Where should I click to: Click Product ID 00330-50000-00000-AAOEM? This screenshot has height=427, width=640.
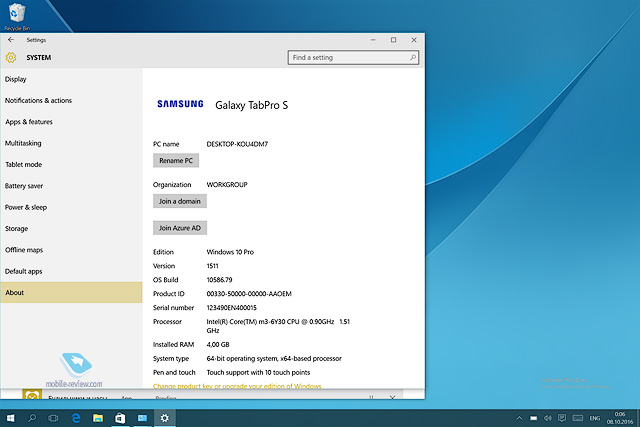point(249,294)
